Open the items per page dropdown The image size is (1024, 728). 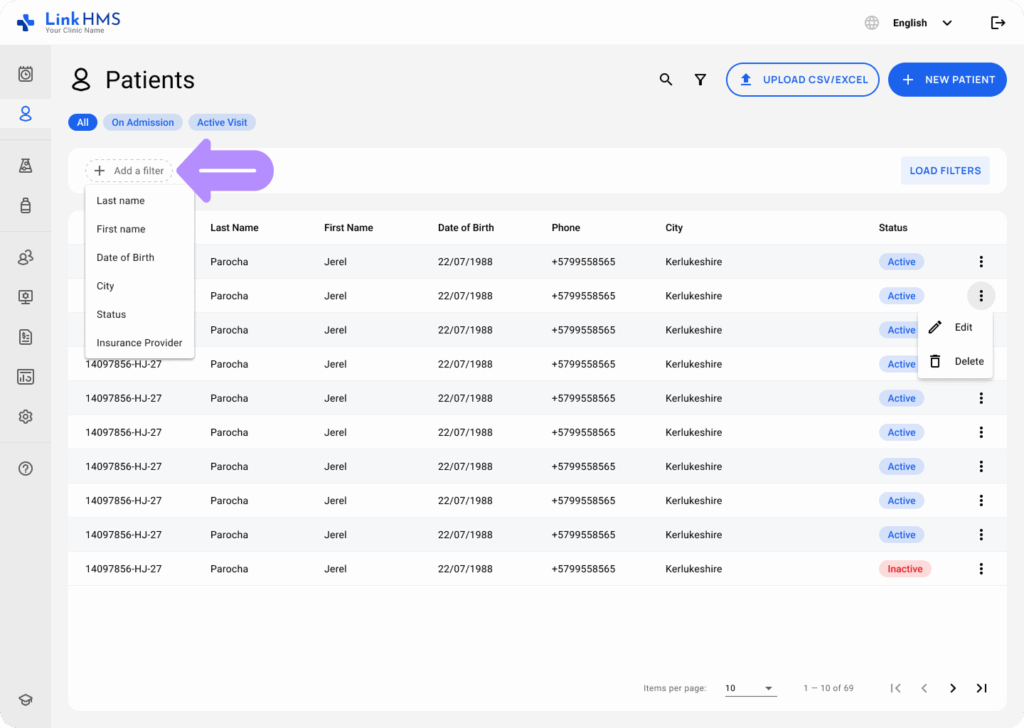(x=750, y=688)
